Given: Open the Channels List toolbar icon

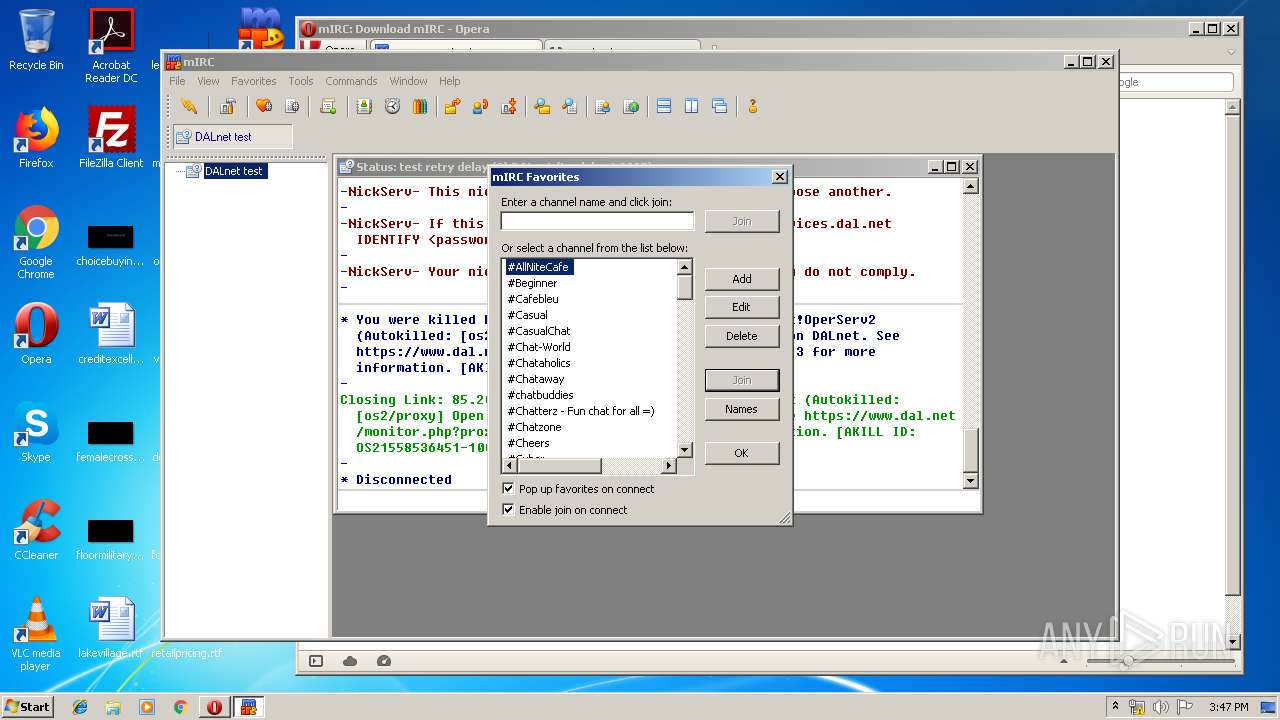Looking at the screenshot, I should coord(292,106).
